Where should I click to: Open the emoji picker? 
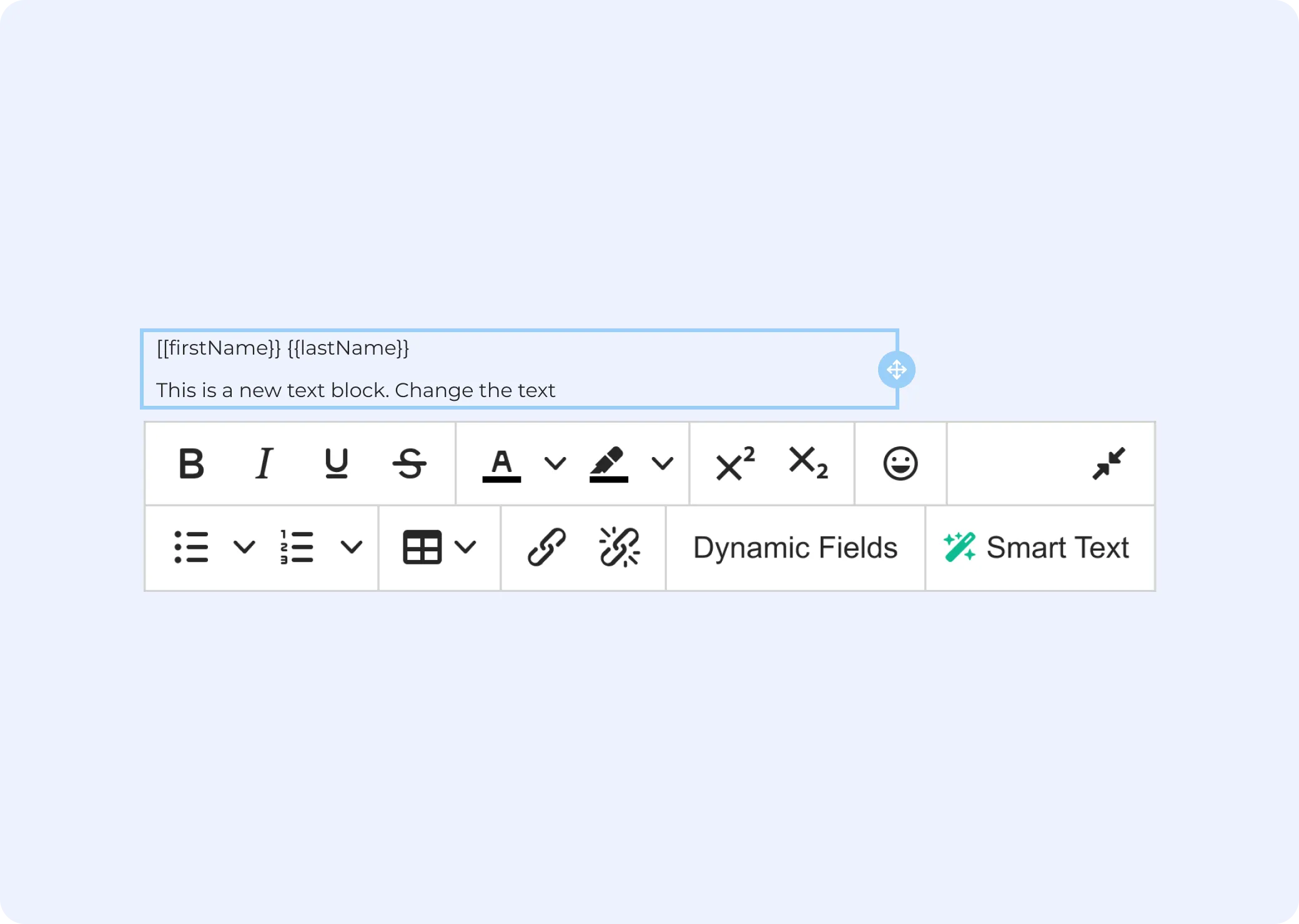click(901, 464)
